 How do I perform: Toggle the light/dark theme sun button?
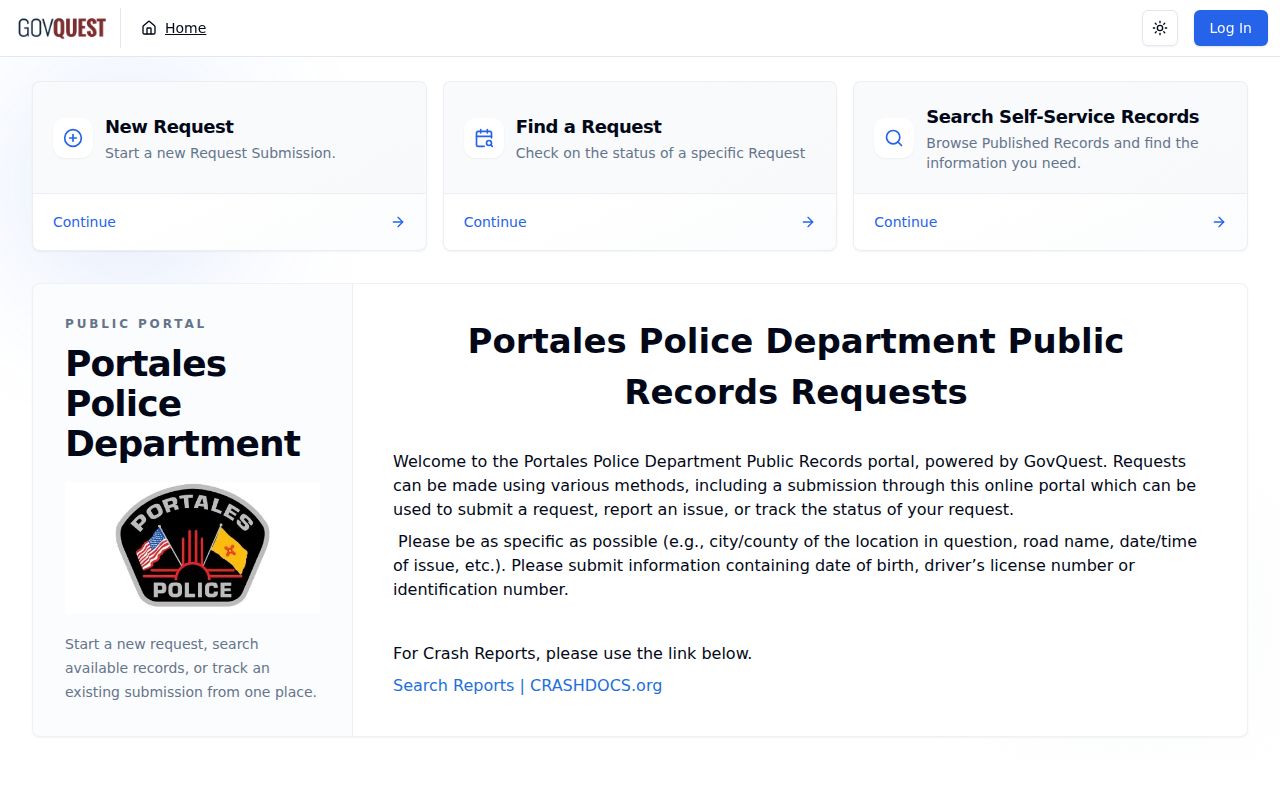click(1160, 28)
